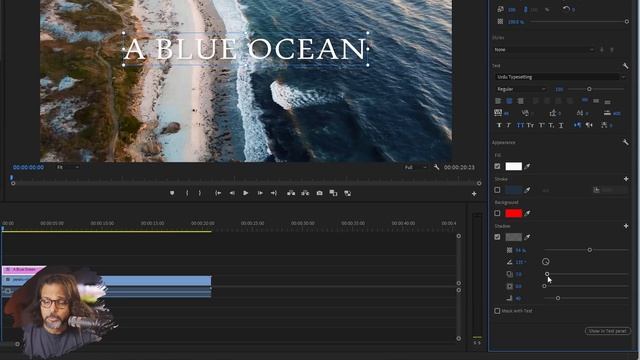Open the red Background color swatch
640x360 pixels.
(x=513, y=213)
